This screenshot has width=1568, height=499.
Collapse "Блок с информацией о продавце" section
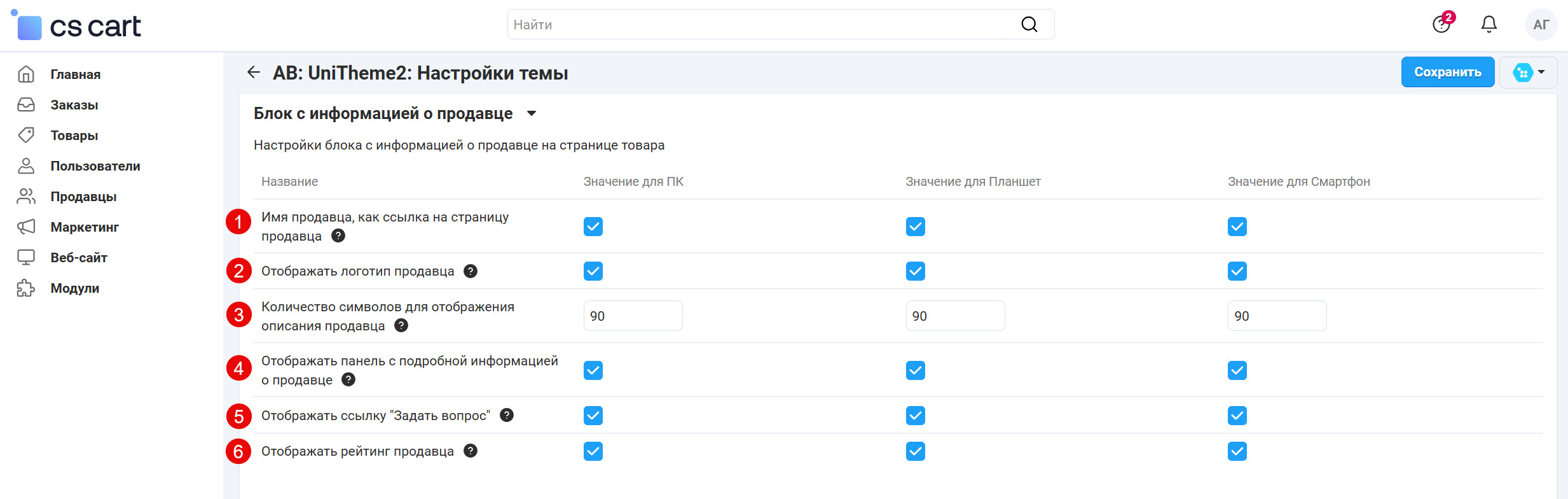(x=532, y=114)
